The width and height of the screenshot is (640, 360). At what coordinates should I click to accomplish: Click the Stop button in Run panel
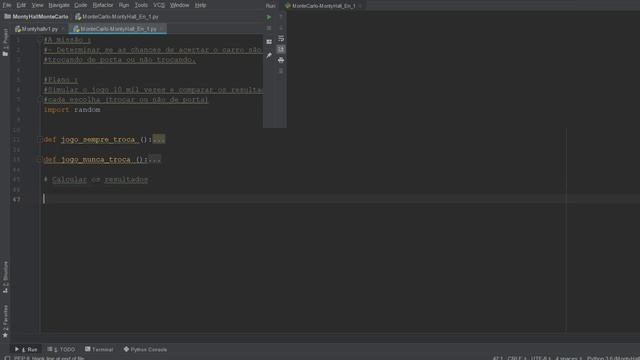point(269,28)
